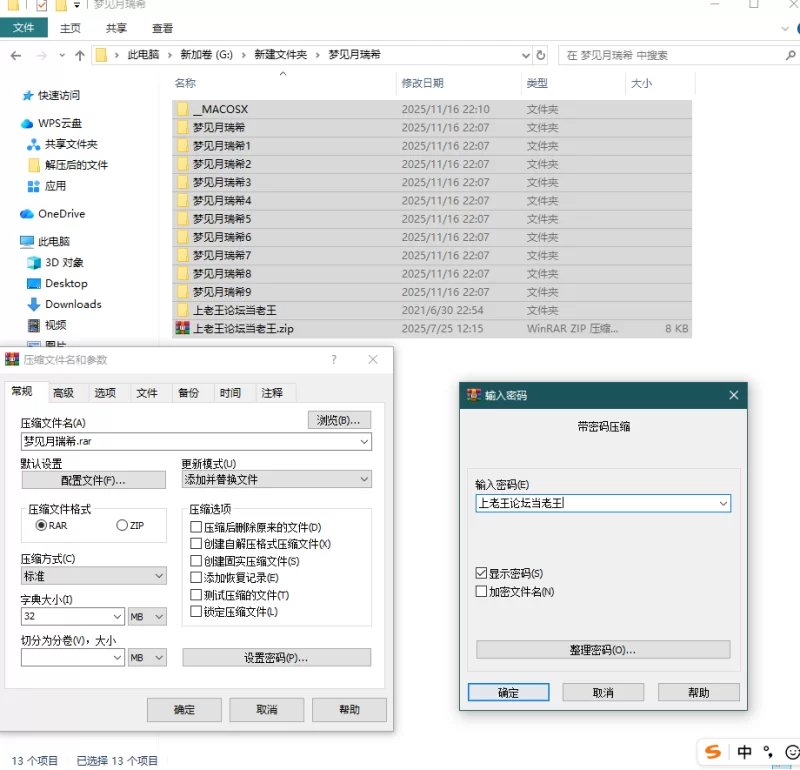This screenshot has height=770, width=800.
Task: Click the 设置密码 button
Action: [x=276, y=658]
